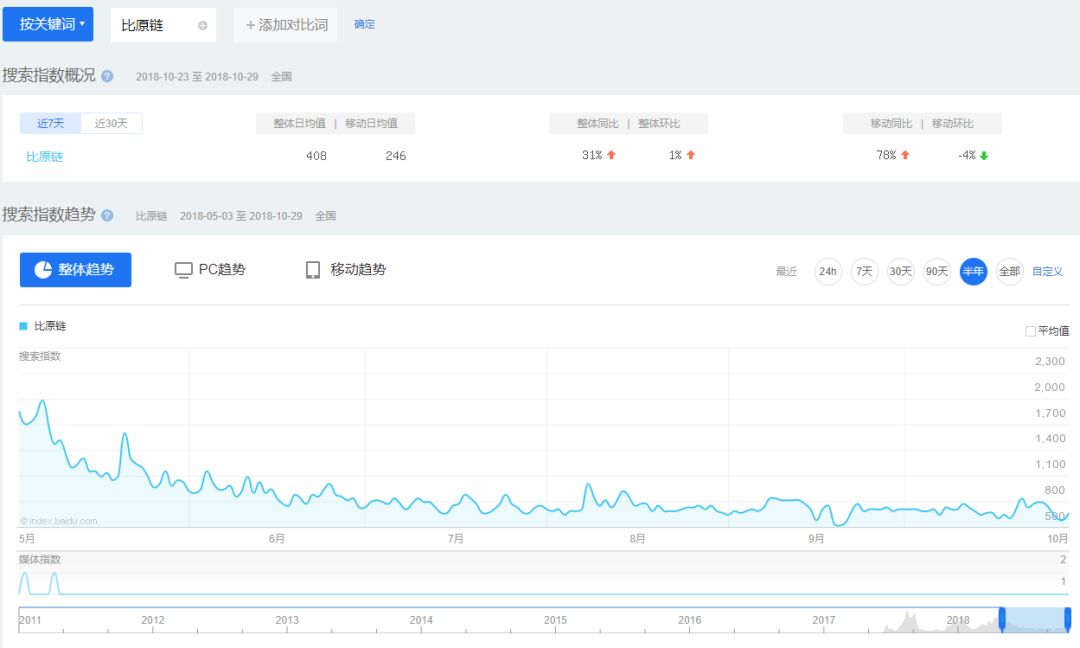1080x648 pixels.
Task: Open the 自定义 custom date range link
Action: coord(1047,271)
